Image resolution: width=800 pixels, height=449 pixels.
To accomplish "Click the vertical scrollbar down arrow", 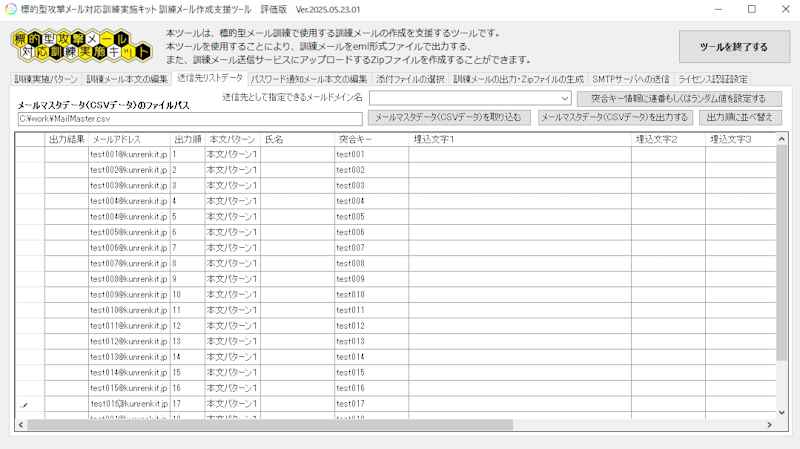I will click(781, 412).
